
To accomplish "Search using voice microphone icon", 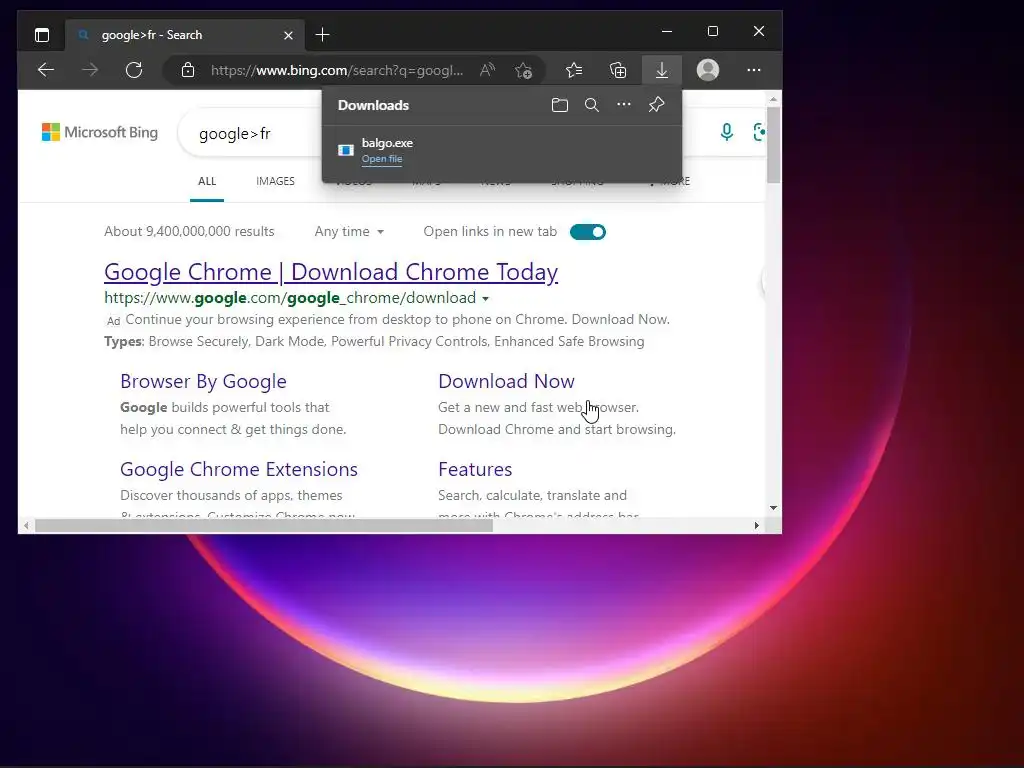I will point(726,133).
